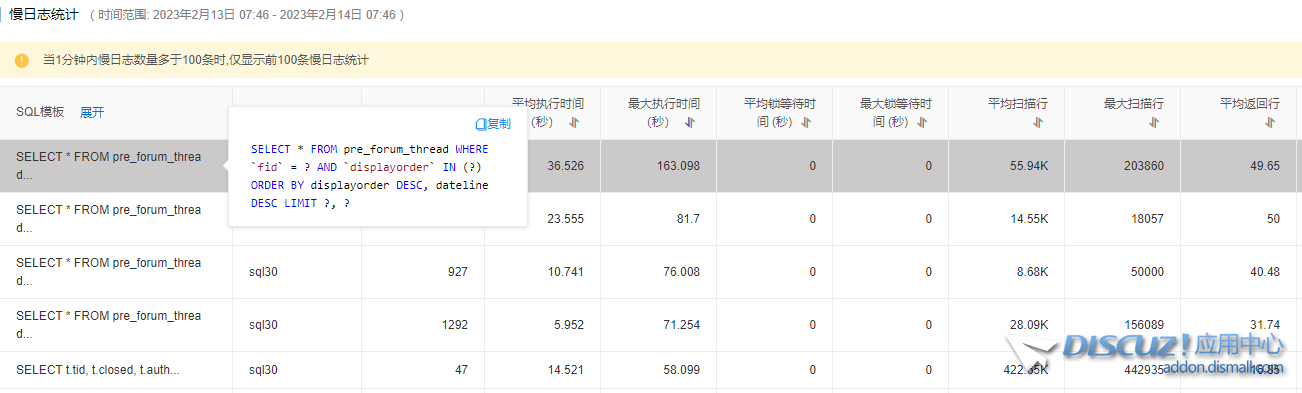Click the SQL模板 column header
The image size is (1302, 393).
click(x=40, y=112)
